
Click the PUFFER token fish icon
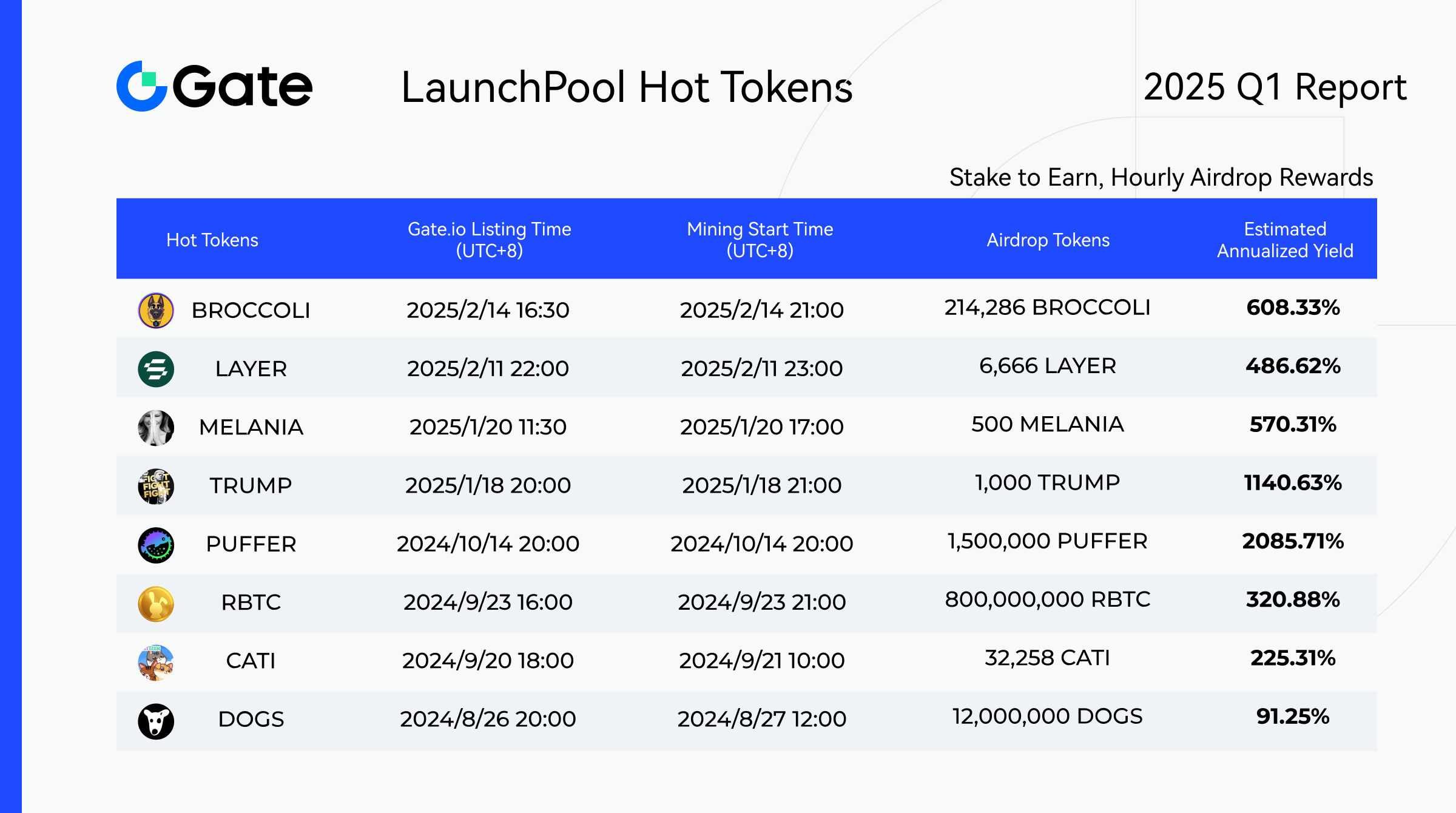[x=156, y=544]
